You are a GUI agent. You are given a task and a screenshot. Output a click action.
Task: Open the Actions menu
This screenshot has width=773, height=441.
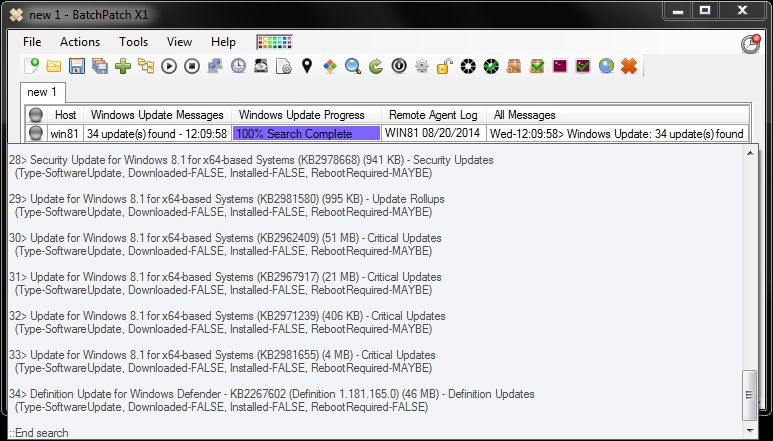tap(80, 42)
